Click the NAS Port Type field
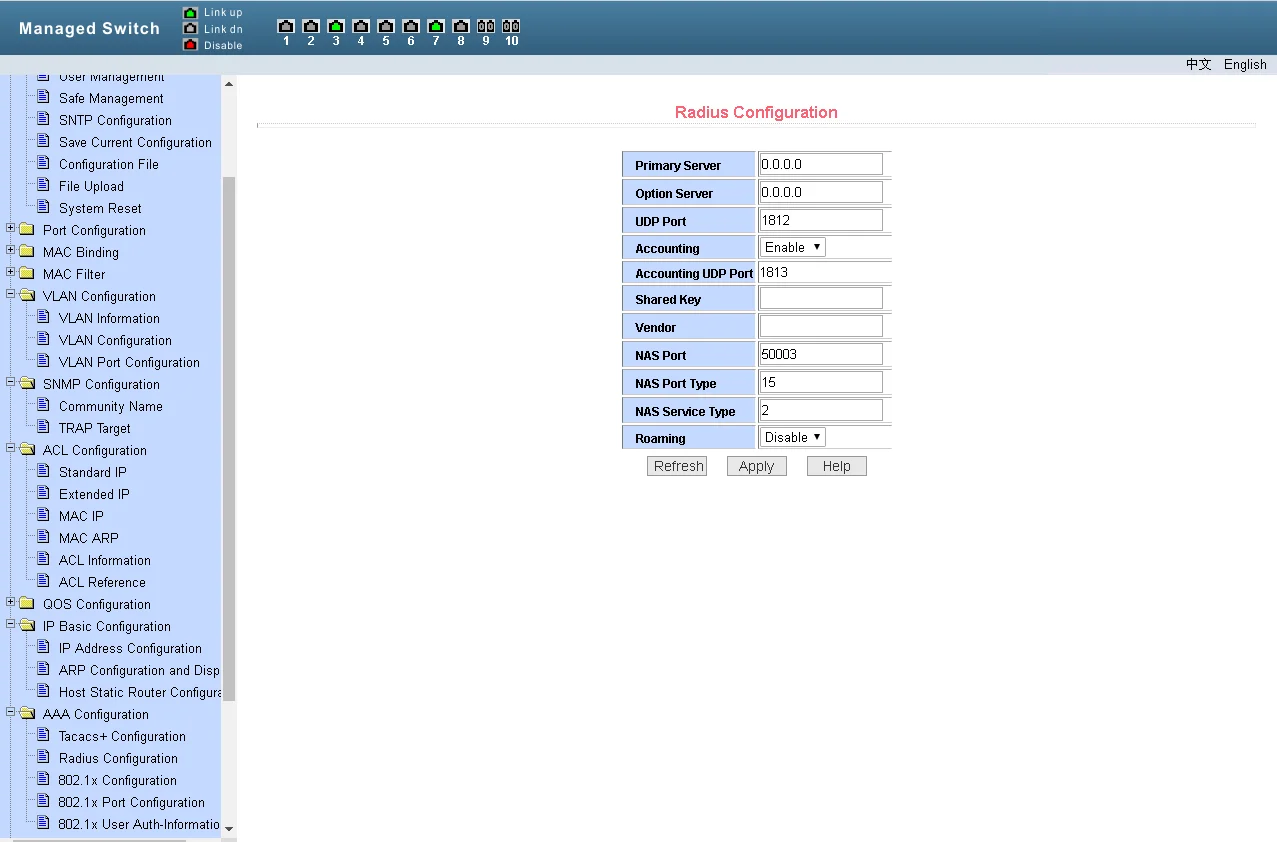Viewport: 1277px width, 842px height. [821, 382]
